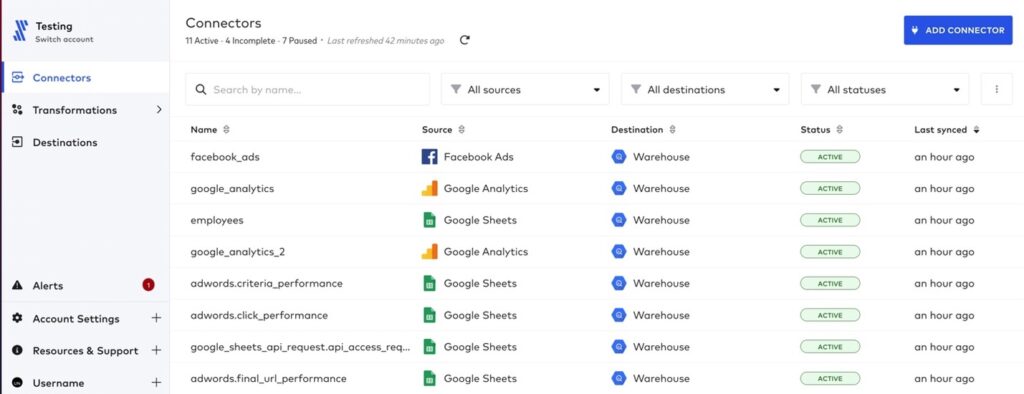Click ACTIVE status badge for adwords.final_url_performance
The image size is (1024, 394).
click(830, 378)
